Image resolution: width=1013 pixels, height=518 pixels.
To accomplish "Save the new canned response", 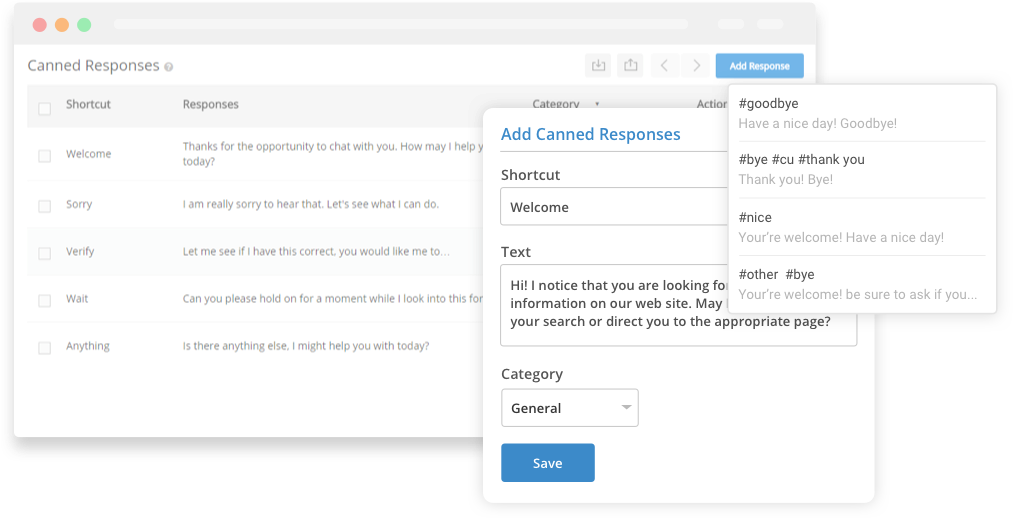I will point(547,463).
